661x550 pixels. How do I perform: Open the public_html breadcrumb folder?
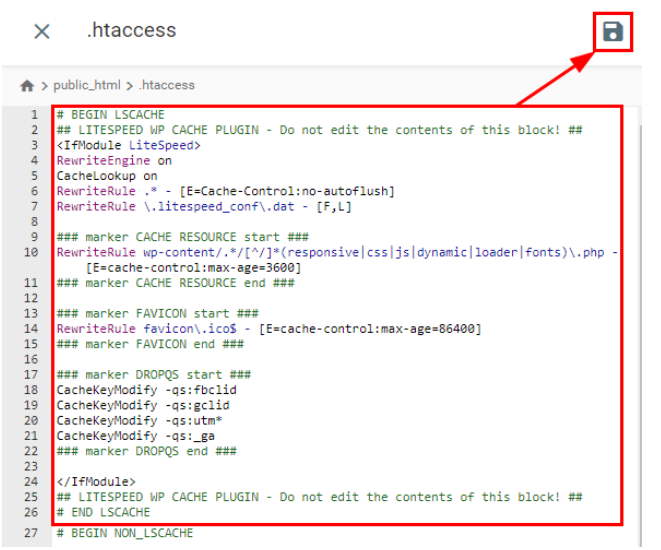(87, 85)
